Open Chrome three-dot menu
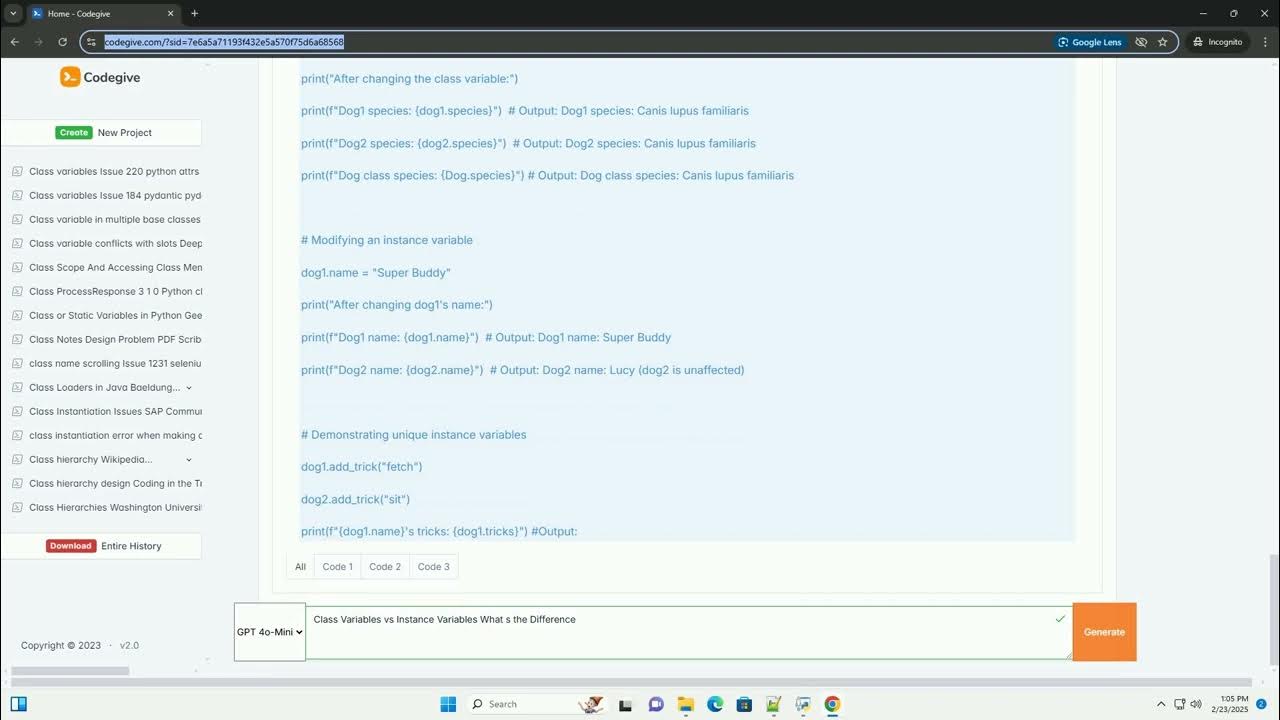Viewport: 1280px width, 720px height. click(1264, 42)
